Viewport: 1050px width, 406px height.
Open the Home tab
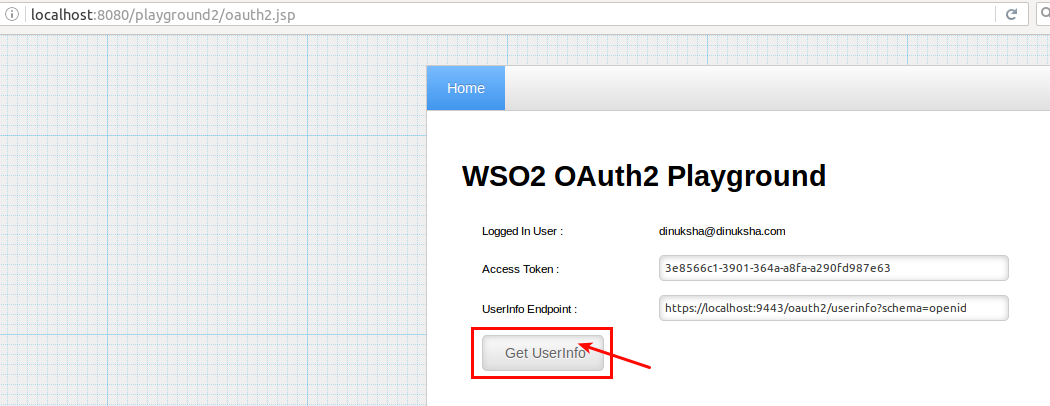466,88
